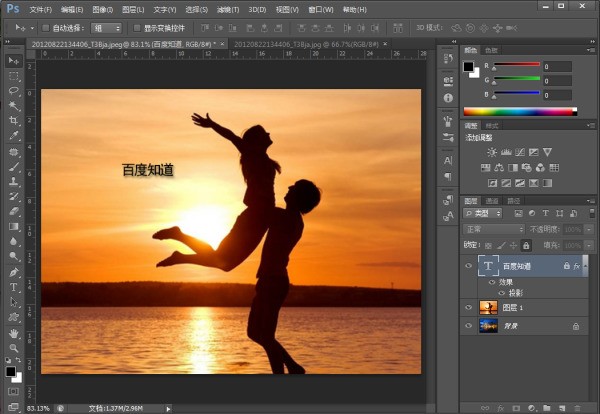Select the Pen tool
The height and width of the screenshot is (414, 600).
(x=14, y=272)
